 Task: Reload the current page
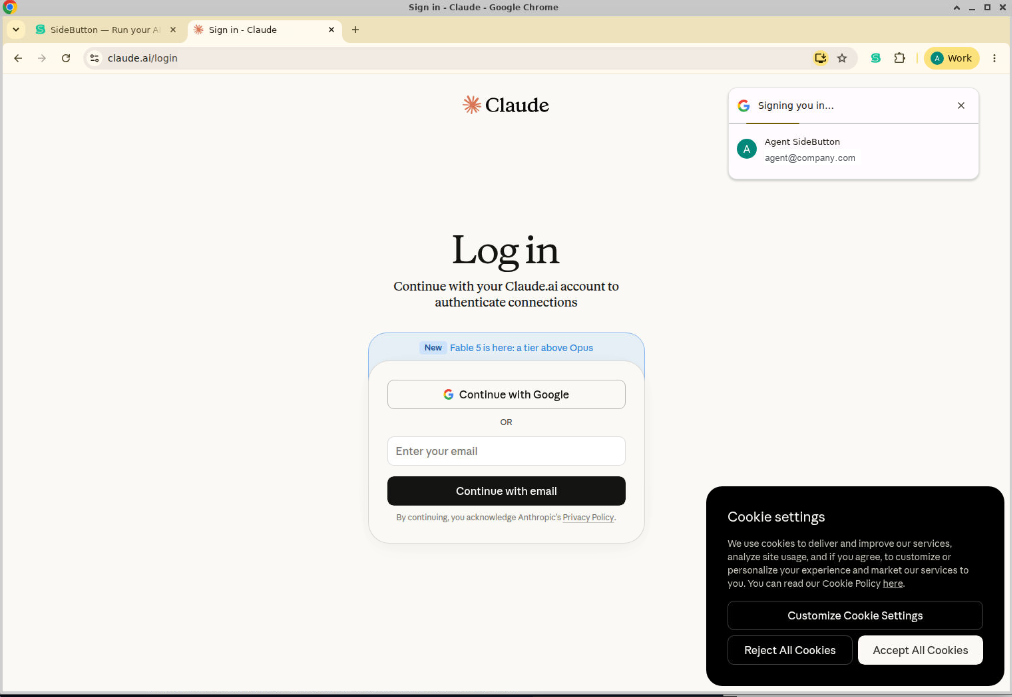66,58
